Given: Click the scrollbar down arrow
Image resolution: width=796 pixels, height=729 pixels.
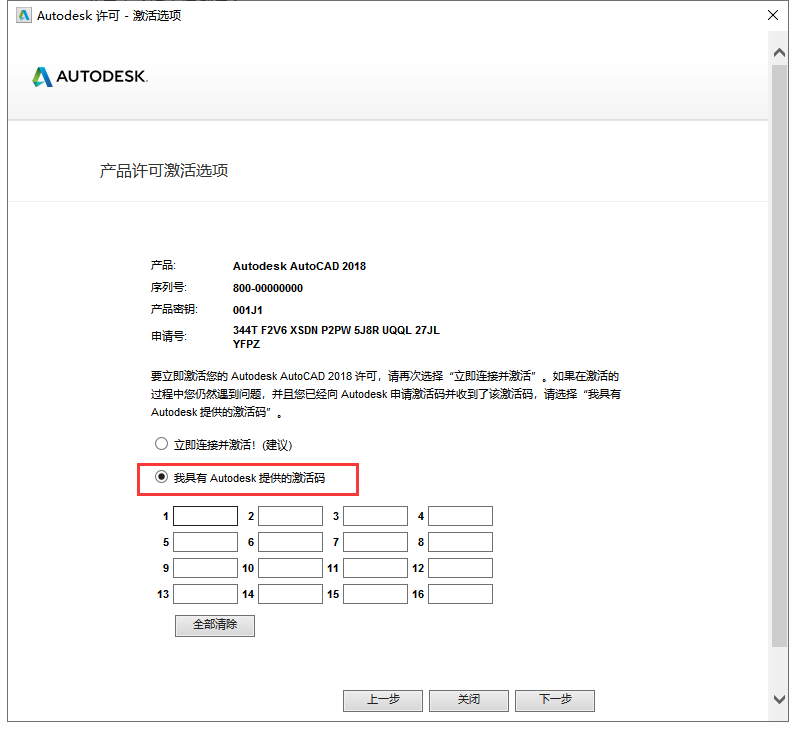Looking at the screenshot, I should point(779,699).
